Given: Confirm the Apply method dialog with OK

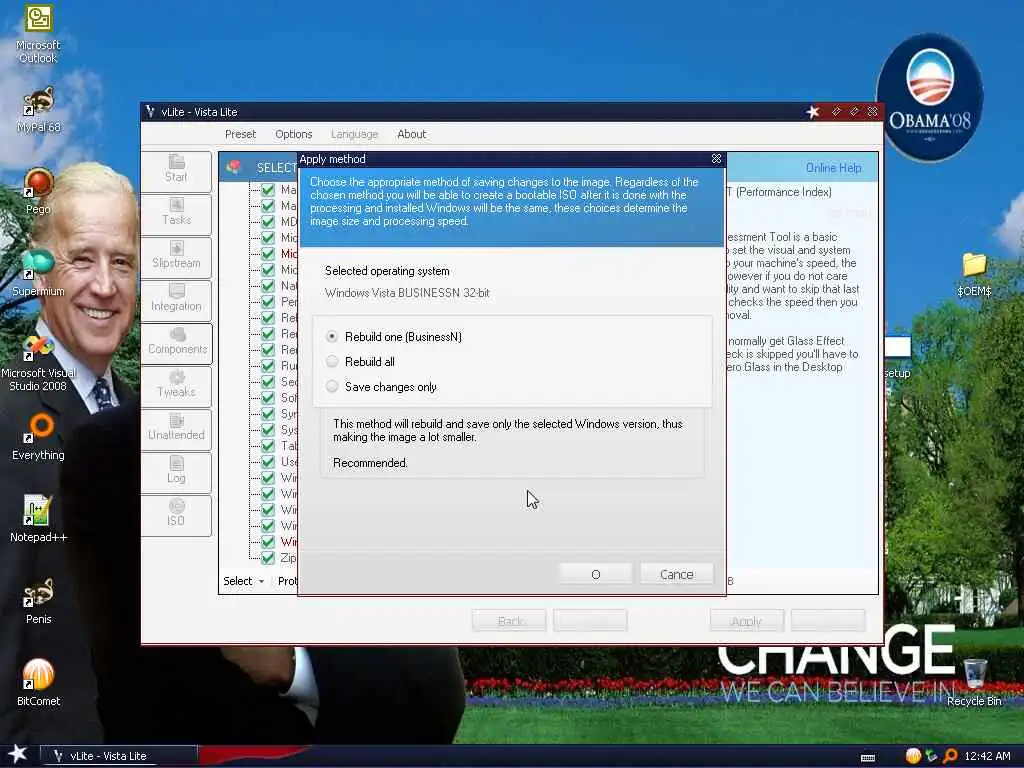Looking at the screenshot, I should pos(595,574).
